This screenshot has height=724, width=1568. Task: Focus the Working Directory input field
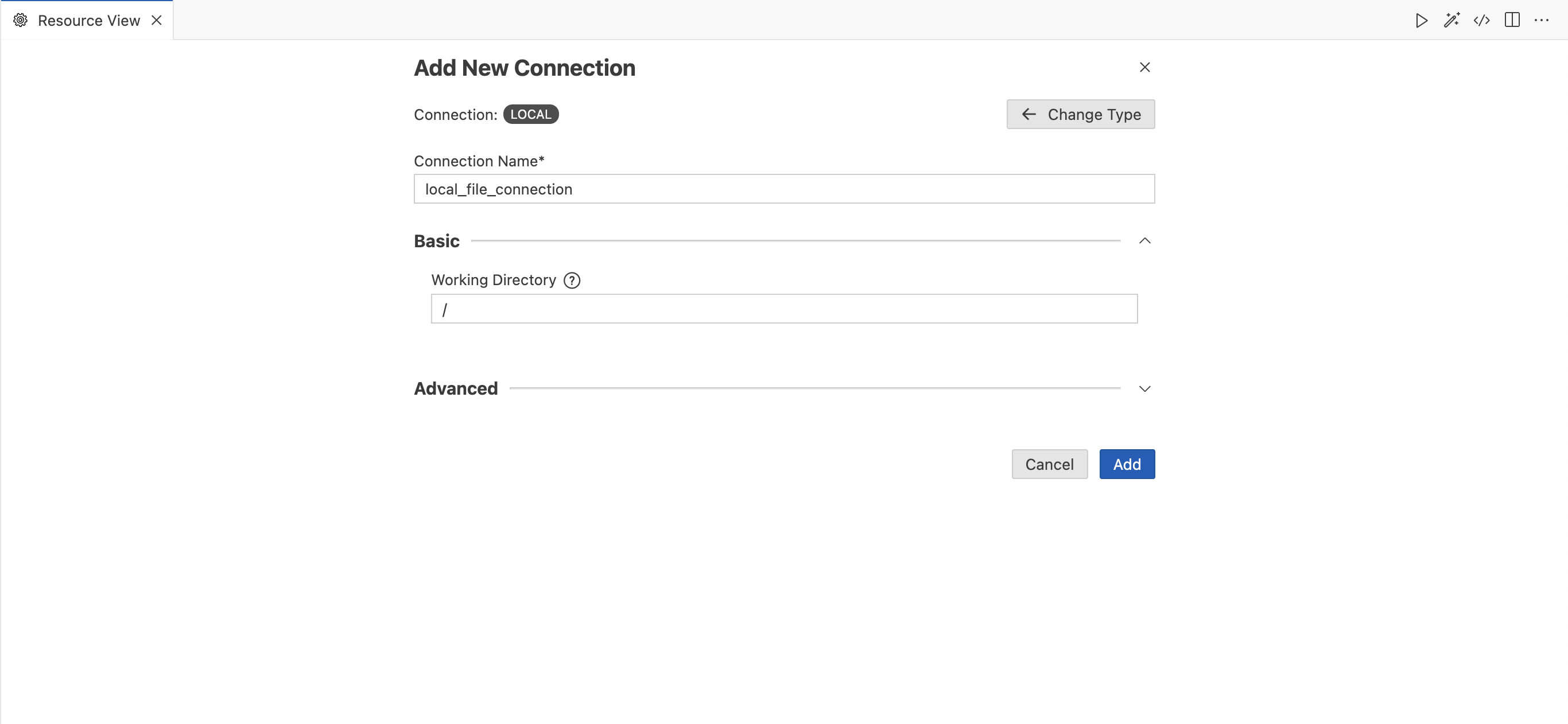(784, 309)
